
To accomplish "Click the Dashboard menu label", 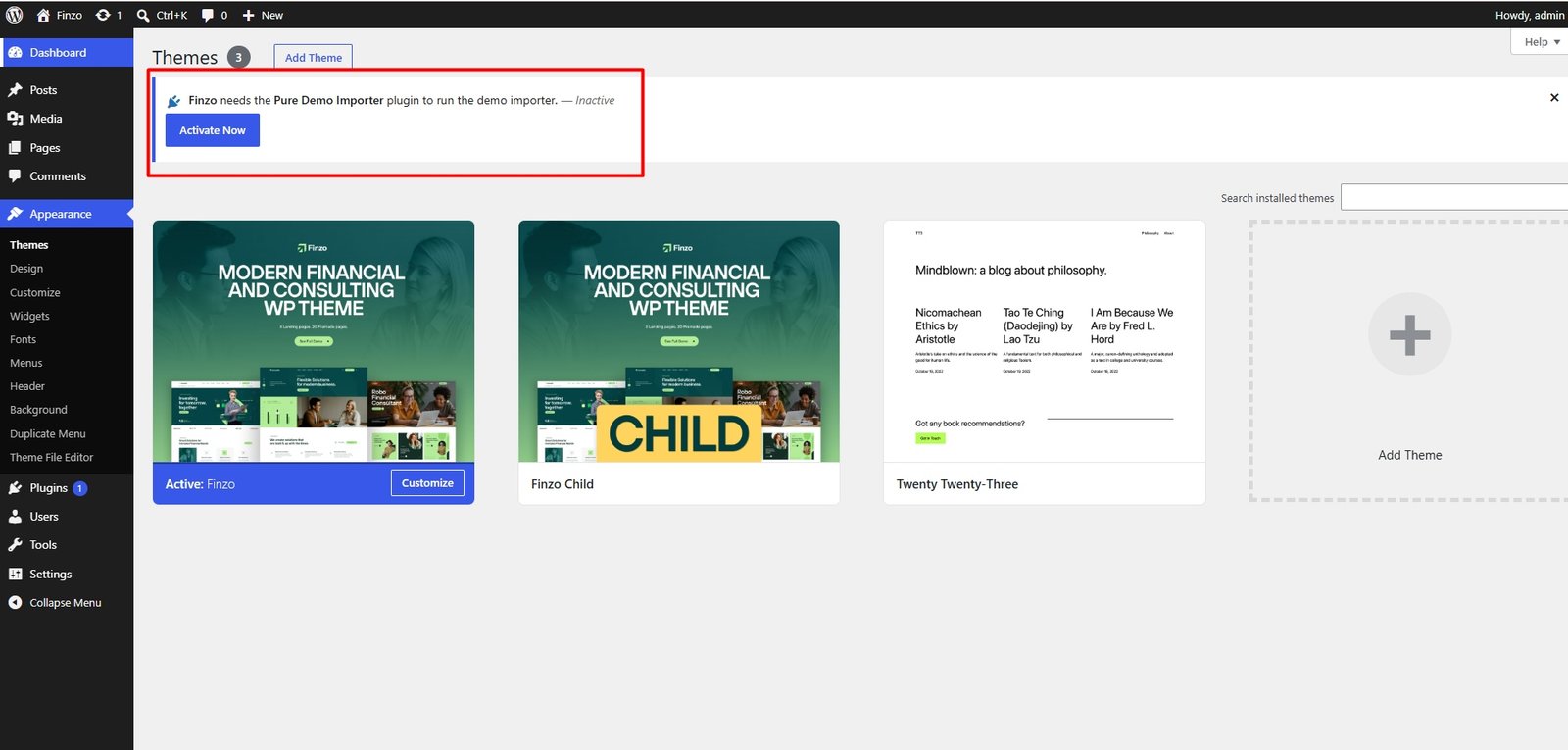I will tap(58, 53).
